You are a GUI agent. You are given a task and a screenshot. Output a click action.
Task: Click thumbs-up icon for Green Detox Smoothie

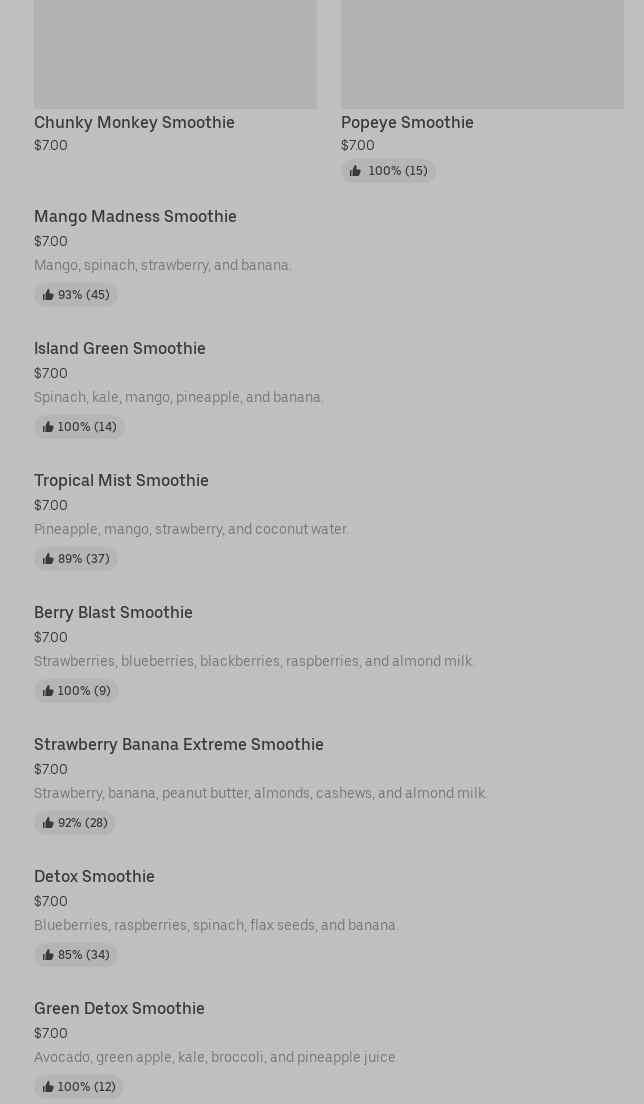(x=48, y=1087)
